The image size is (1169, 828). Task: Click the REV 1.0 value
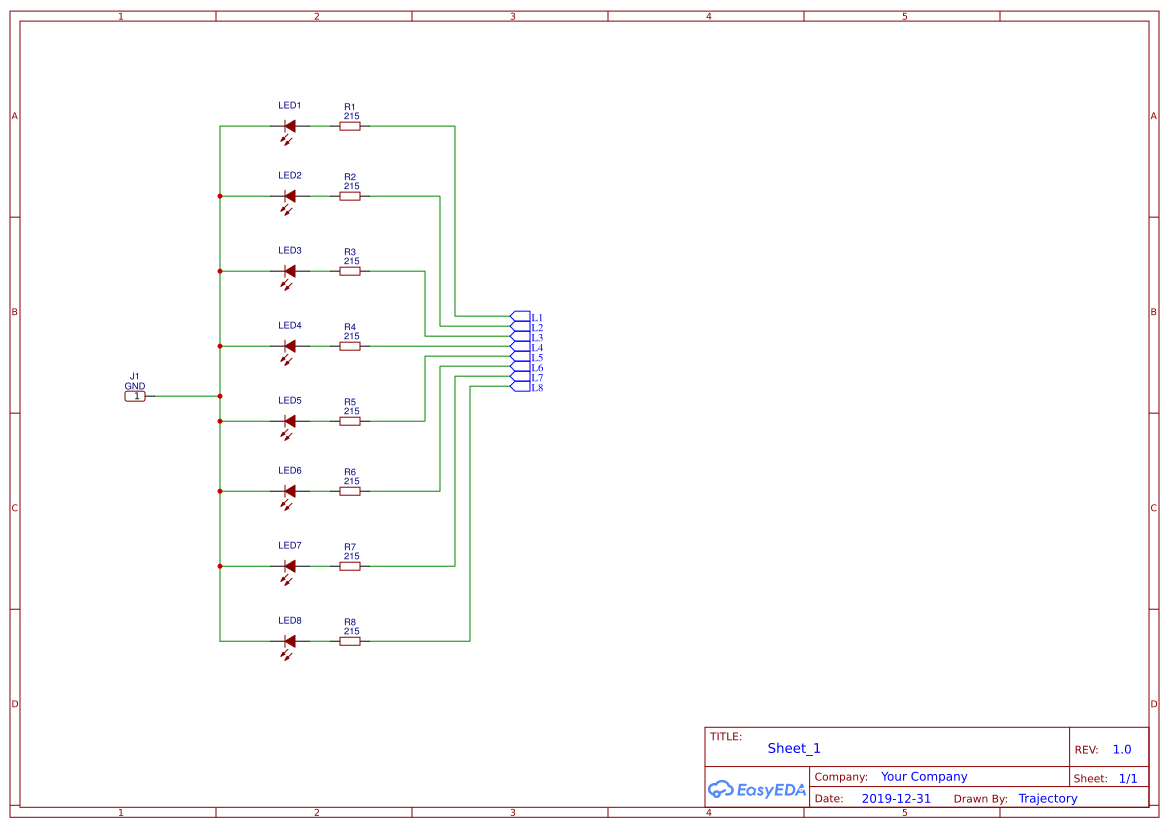[x=1120, y=749]
